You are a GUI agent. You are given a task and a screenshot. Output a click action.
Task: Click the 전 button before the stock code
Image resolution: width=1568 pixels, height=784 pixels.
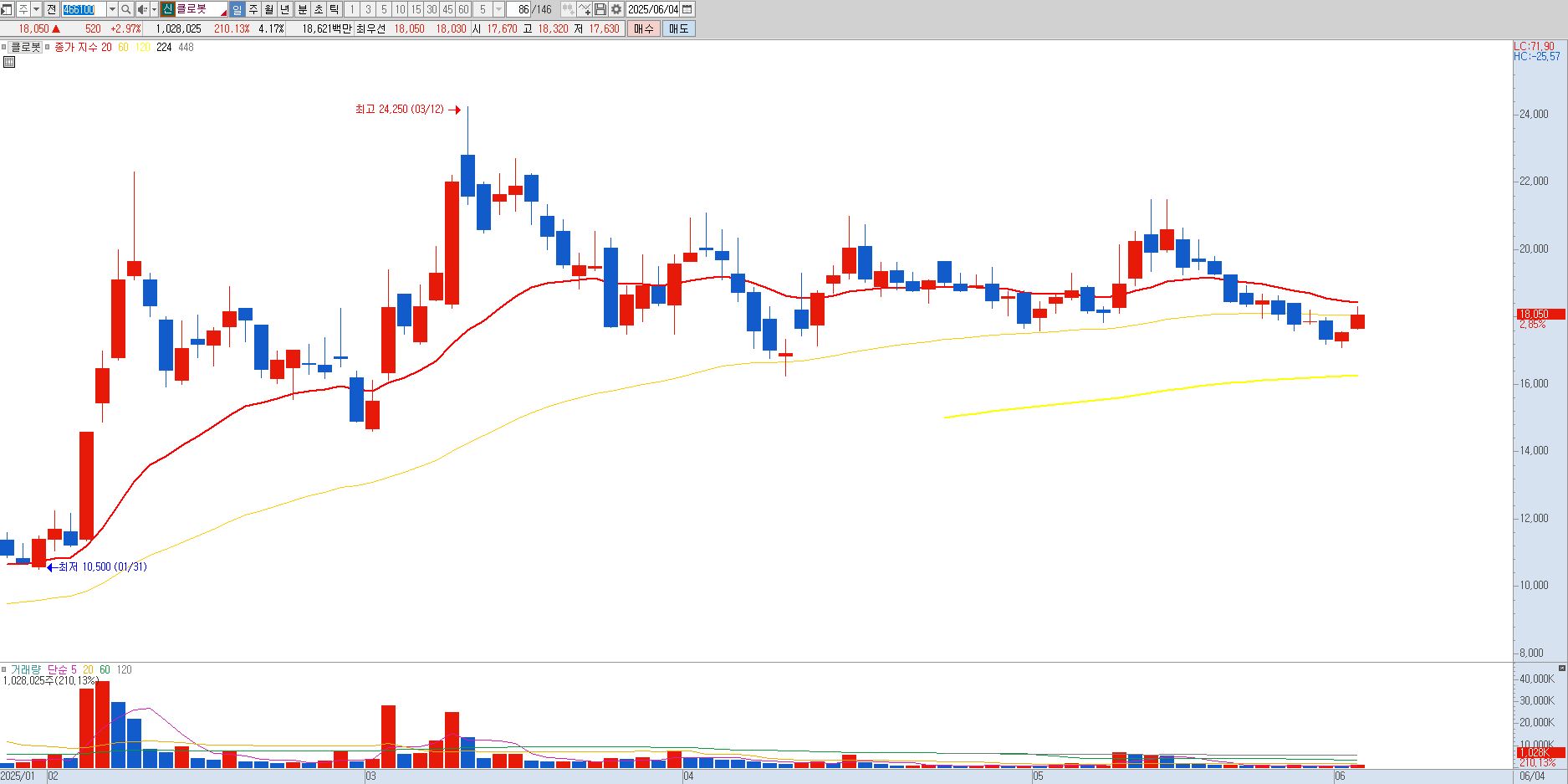pyautogui.click(x=52, y=9)
